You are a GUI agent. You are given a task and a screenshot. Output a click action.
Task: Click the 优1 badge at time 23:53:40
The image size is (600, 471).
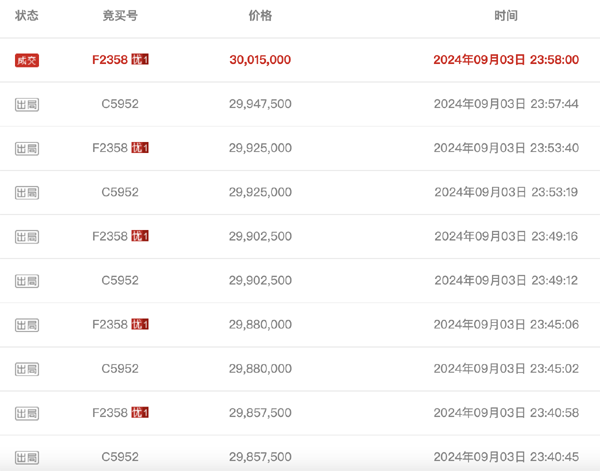140,148
